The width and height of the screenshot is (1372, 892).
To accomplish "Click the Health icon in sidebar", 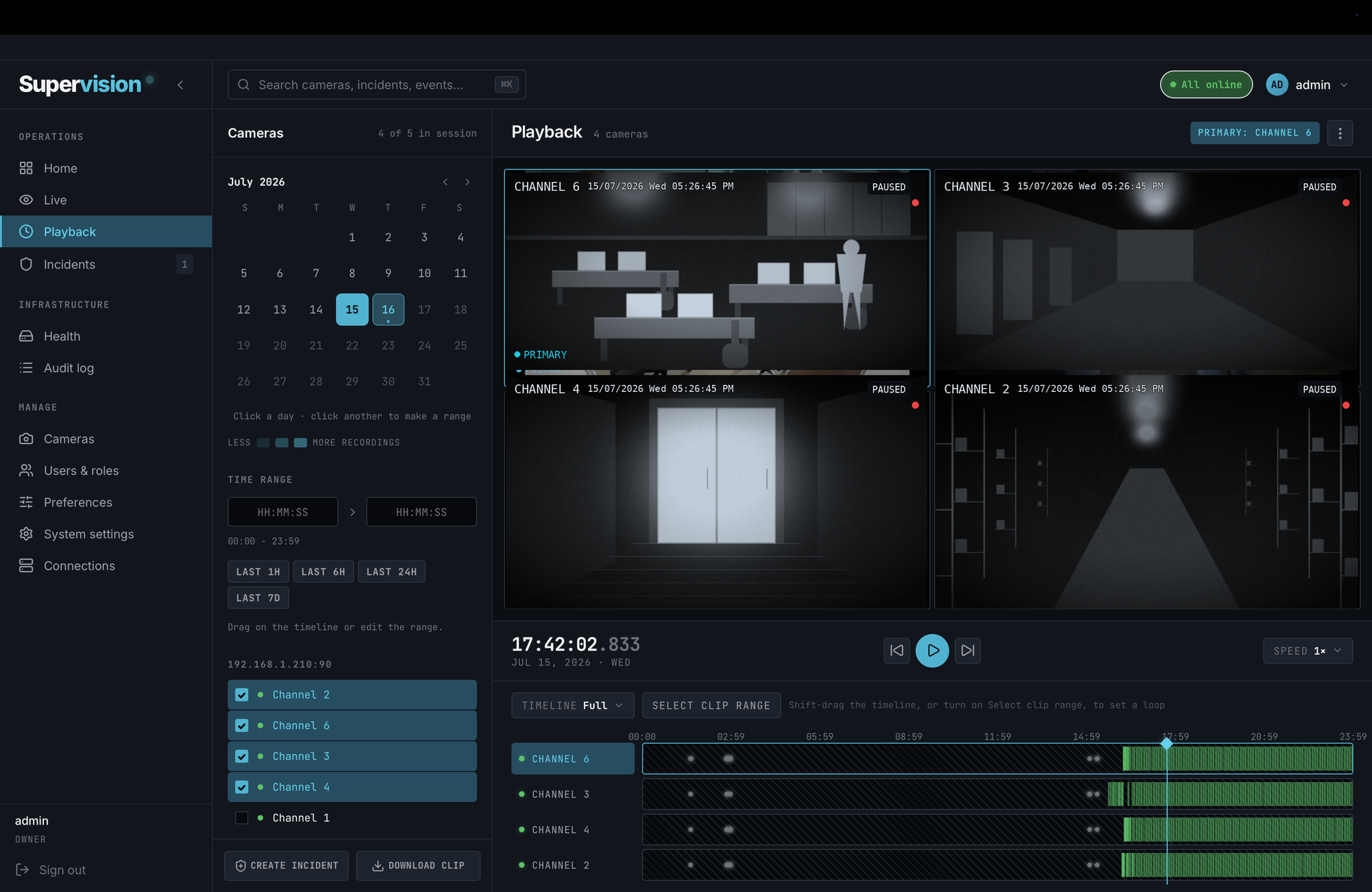I will tap(26, 336).
